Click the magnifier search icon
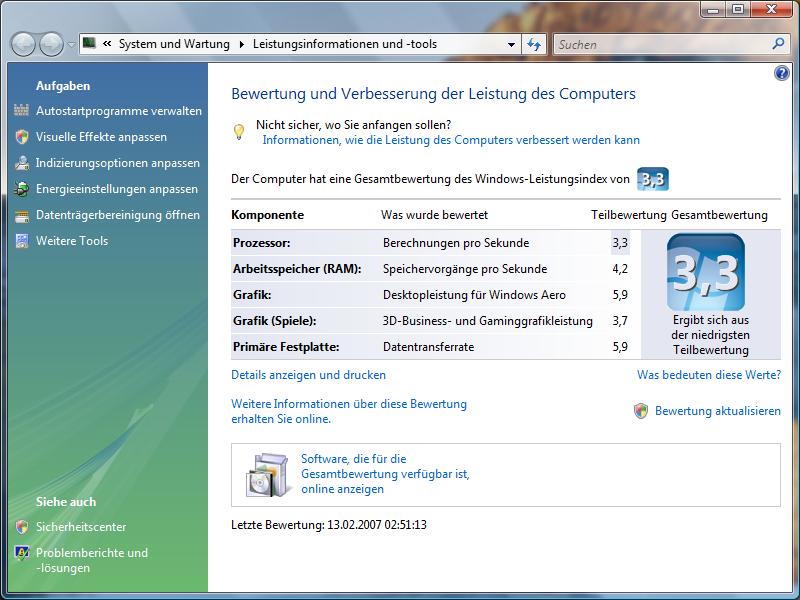800x600 pixels. pos(778,44)
